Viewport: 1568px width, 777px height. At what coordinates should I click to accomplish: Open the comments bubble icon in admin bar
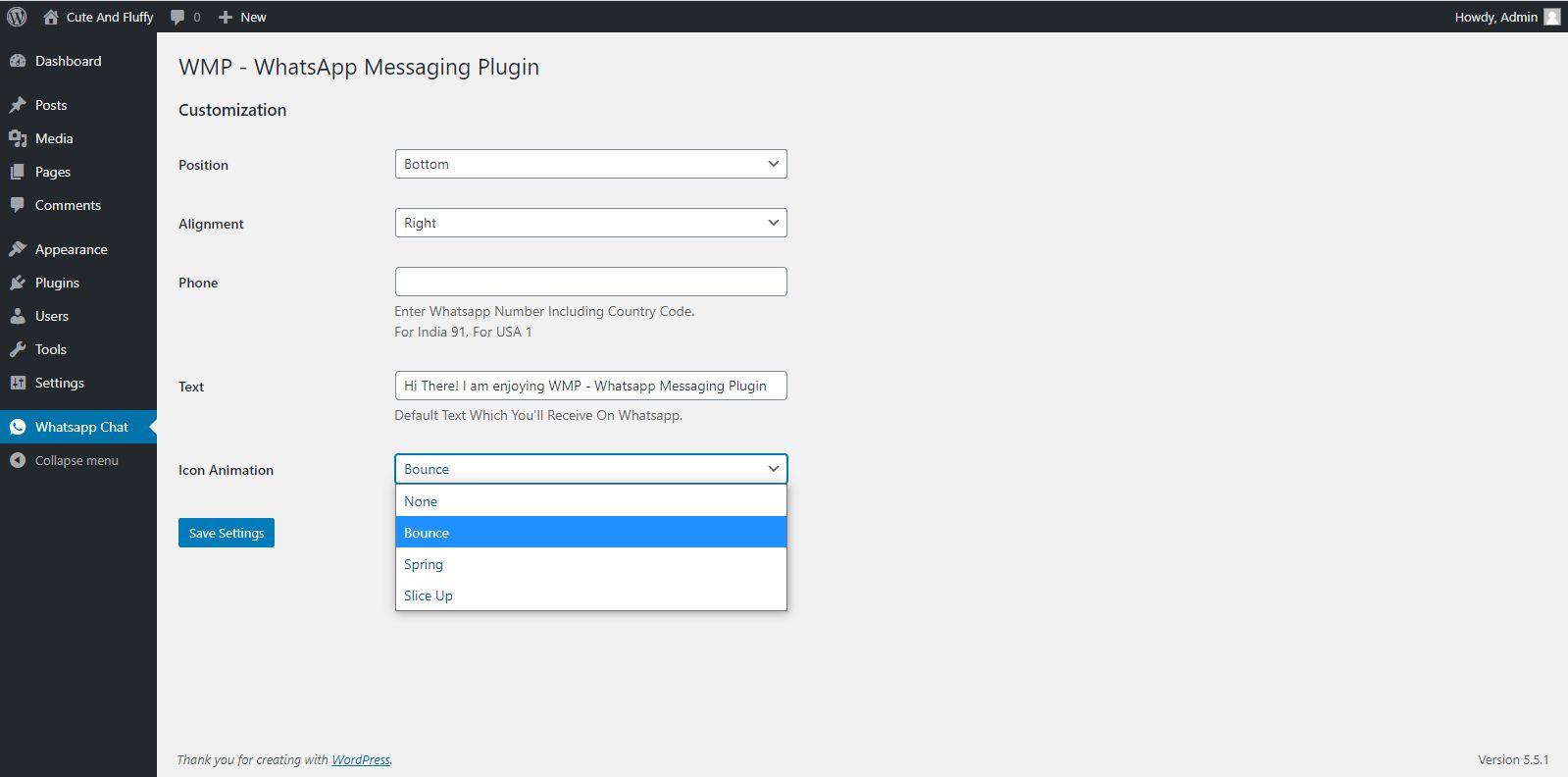177,17
